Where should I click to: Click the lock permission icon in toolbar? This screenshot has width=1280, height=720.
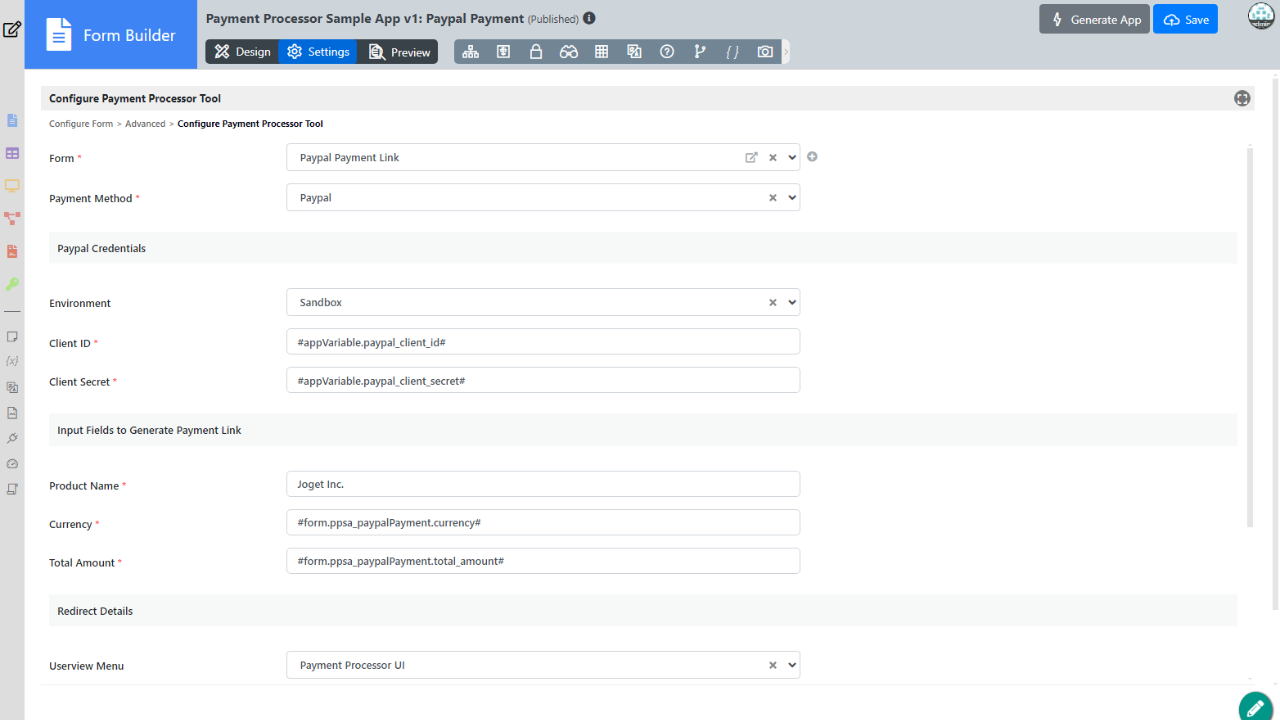pos(536,52)
